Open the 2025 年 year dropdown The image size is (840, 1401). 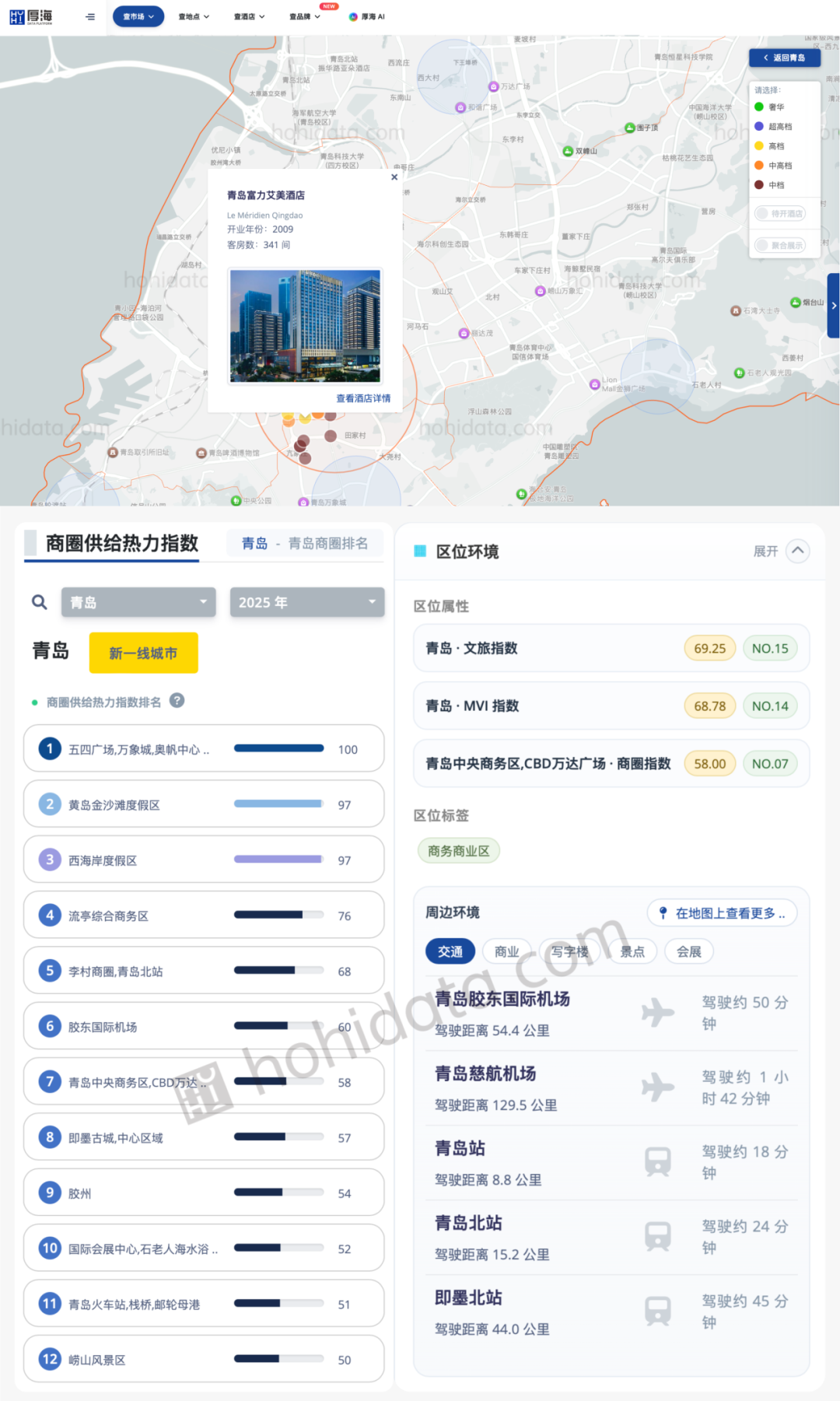click(307, 602)
